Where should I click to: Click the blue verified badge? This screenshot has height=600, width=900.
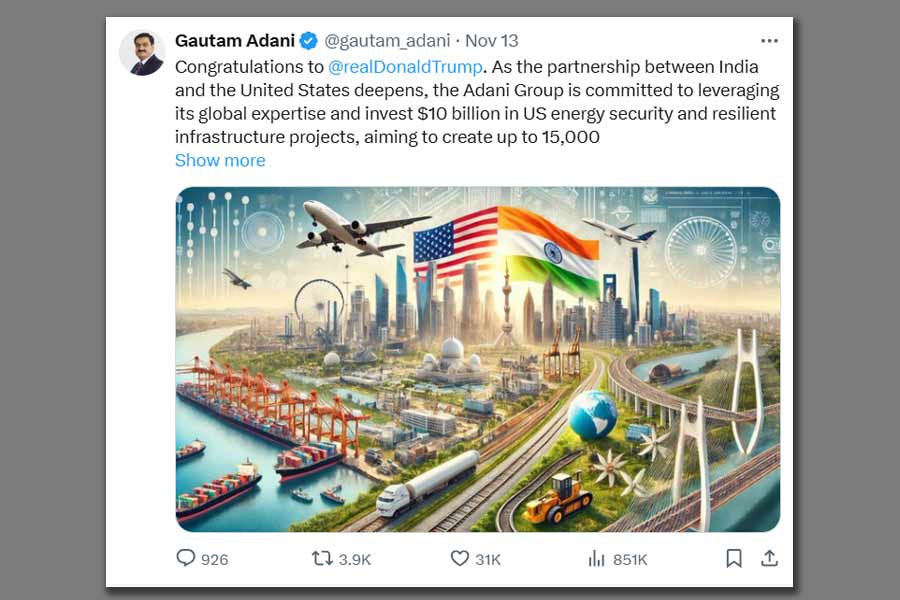[309, 41]
